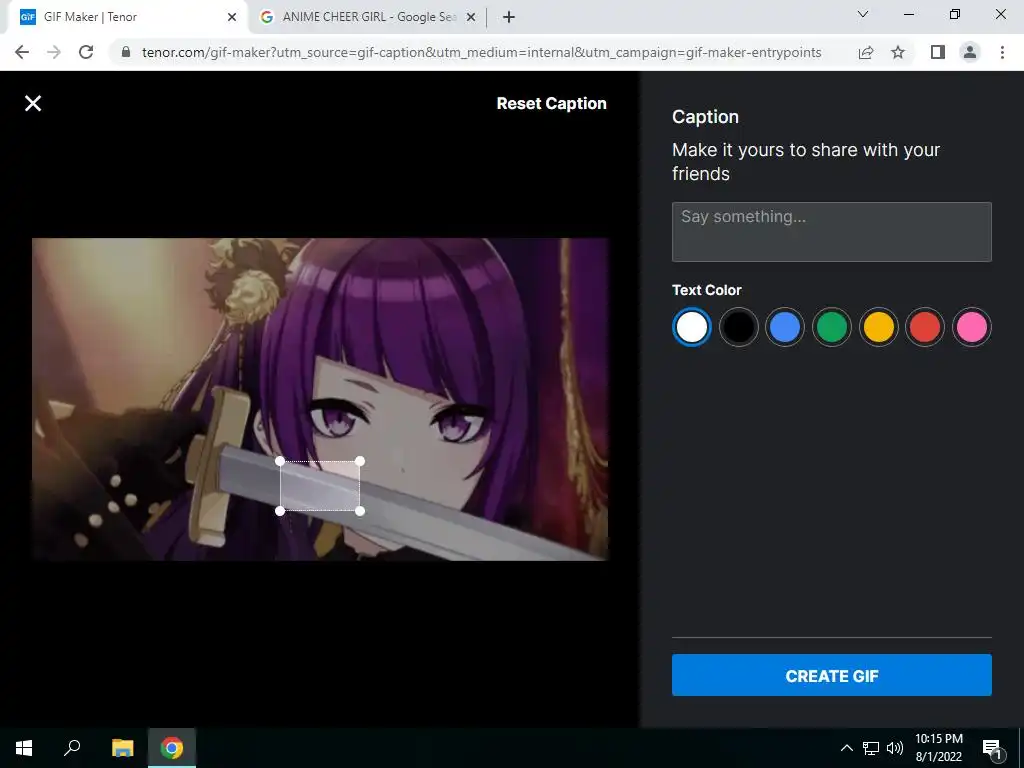The height and width of the screenshot is (768, 1024).
Task: Toggle the browser side panel
Action: click(938, 52)
